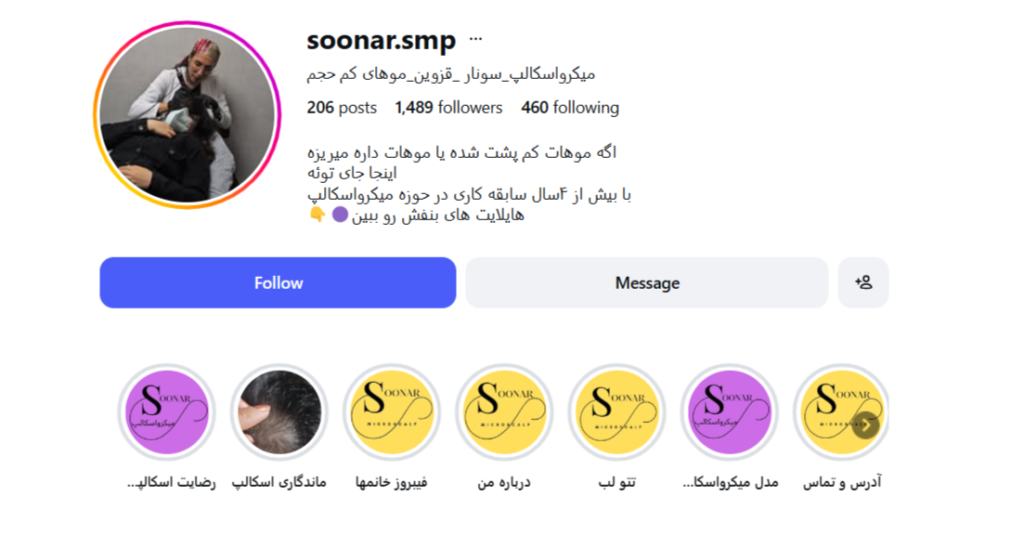Viewport: 1024px width, 536px height.
Task: Open the رضایت اسکالپ purple highlight
Action: 167,412
